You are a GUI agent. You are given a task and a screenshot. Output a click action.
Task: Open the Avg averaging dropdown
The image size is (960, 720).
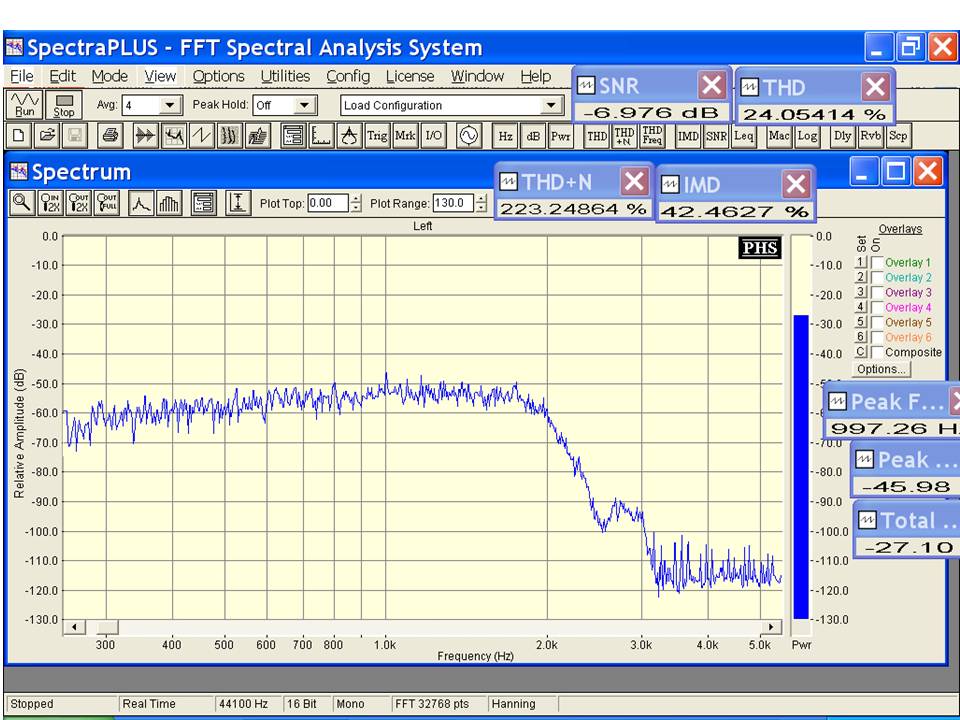170,105
